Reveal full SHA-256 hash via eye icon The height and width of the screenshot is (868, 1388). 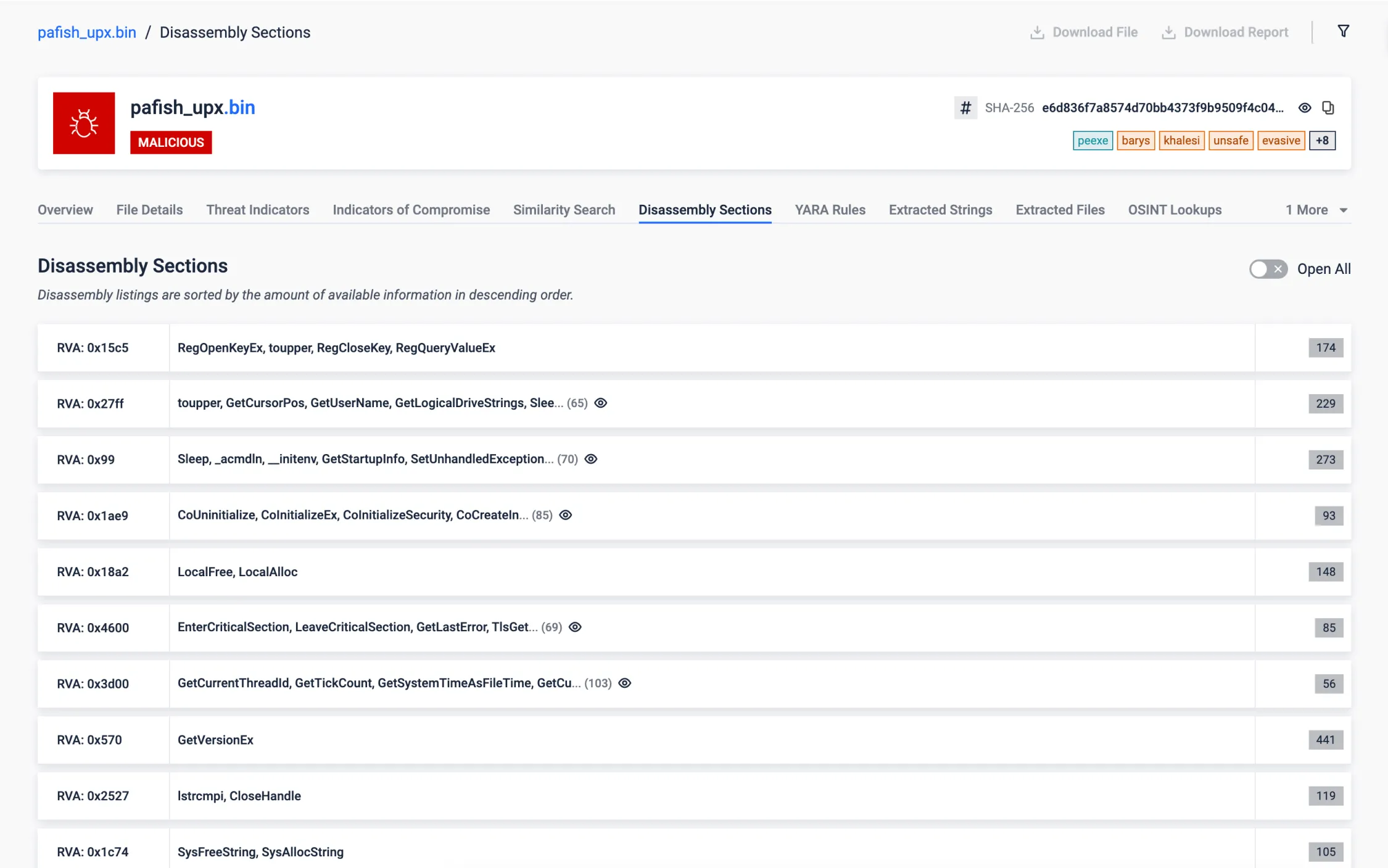(1304, 108)
